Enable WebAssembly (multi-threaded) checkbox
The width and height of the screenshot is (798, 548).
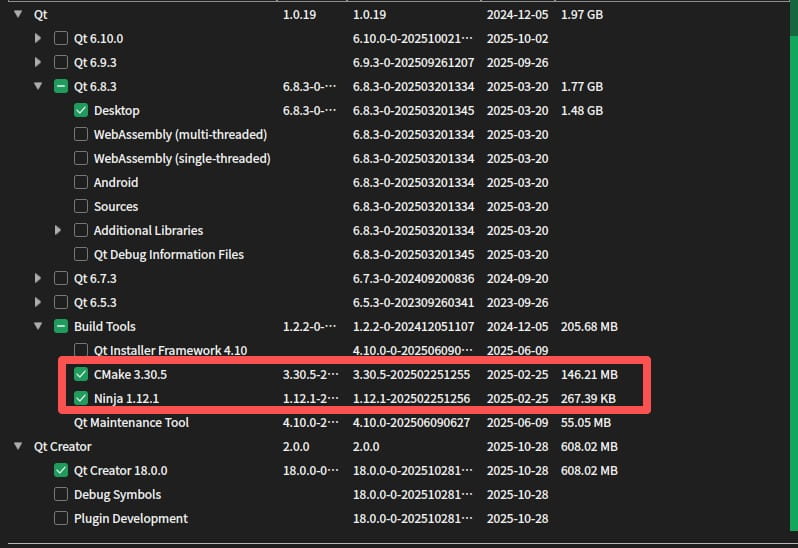[81, 134]
